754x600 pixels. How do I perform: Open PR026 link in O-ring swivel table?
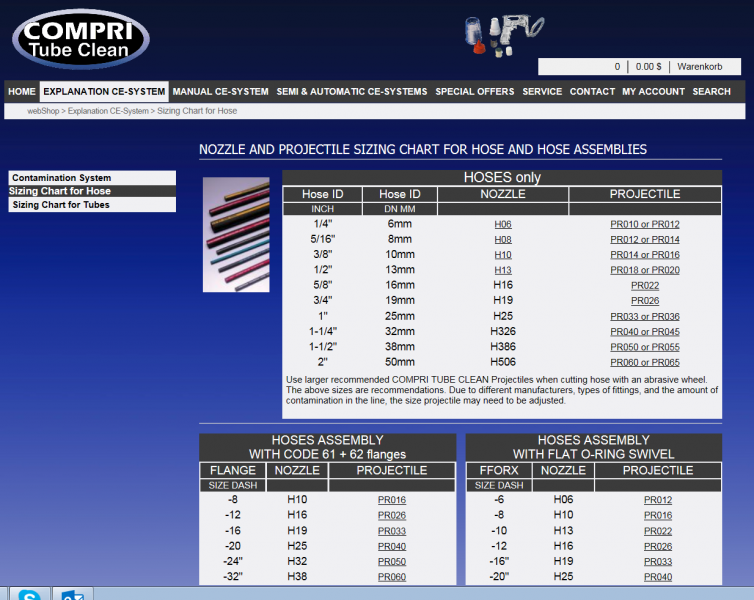658,547
